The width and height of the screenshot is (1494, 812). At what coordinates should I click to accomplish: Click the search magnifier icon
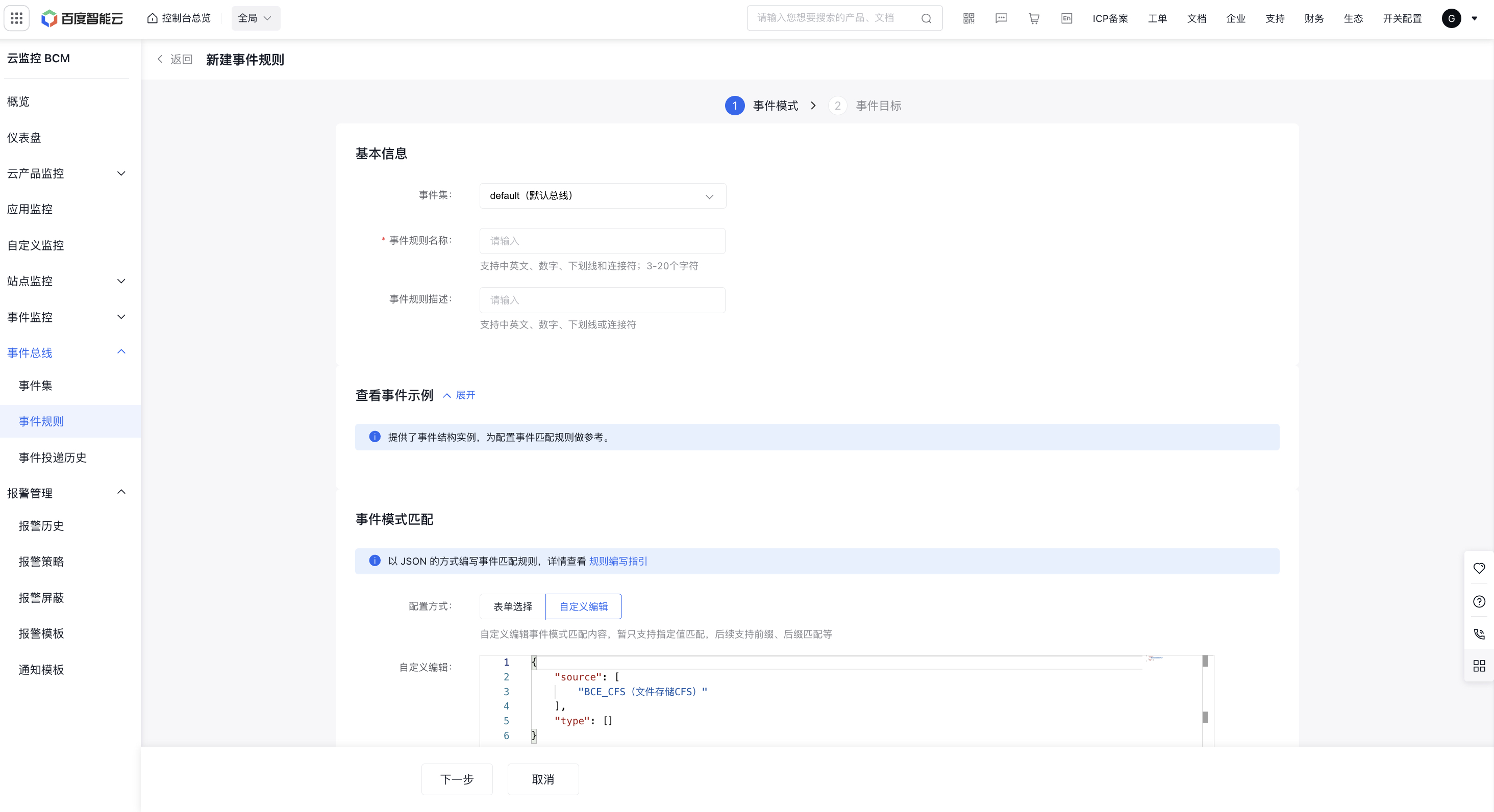click(926, 18)
